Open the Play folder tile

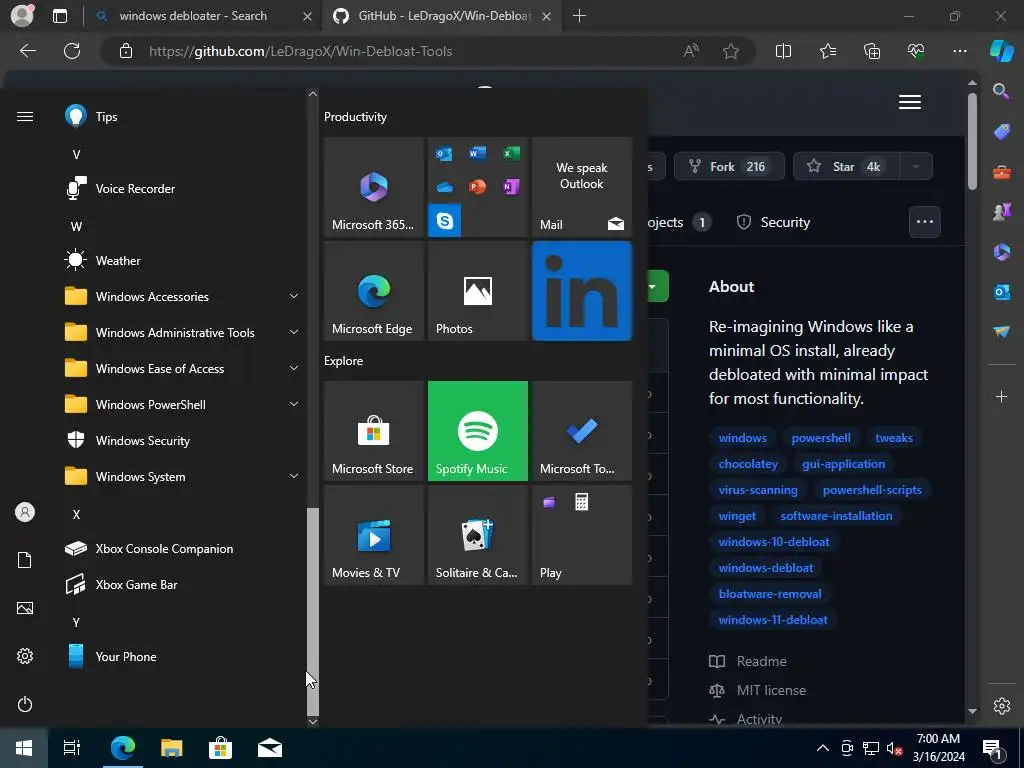click(x=582, y=535)
